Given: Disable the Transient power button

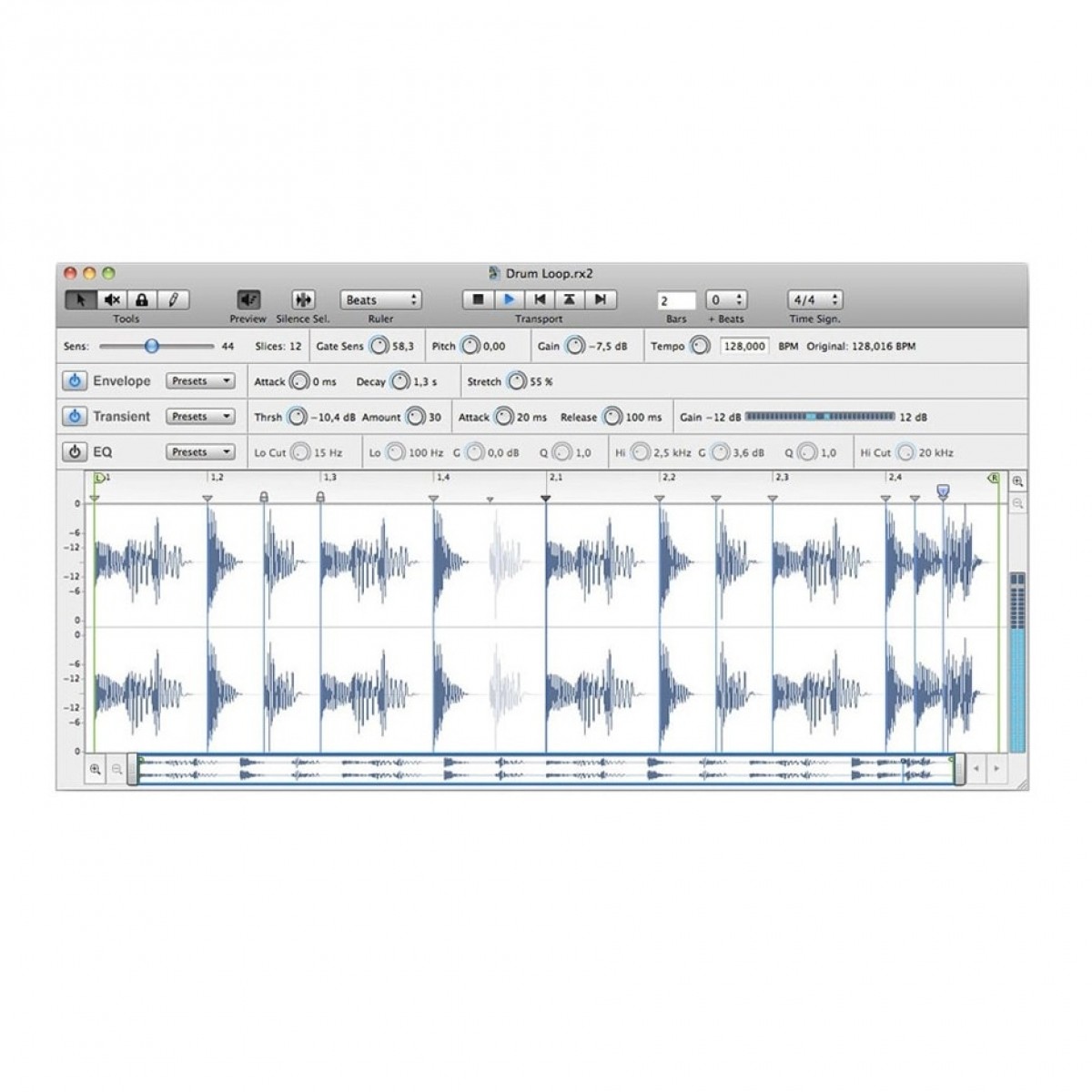Looking at the screenshot, I should click(75, 417).
